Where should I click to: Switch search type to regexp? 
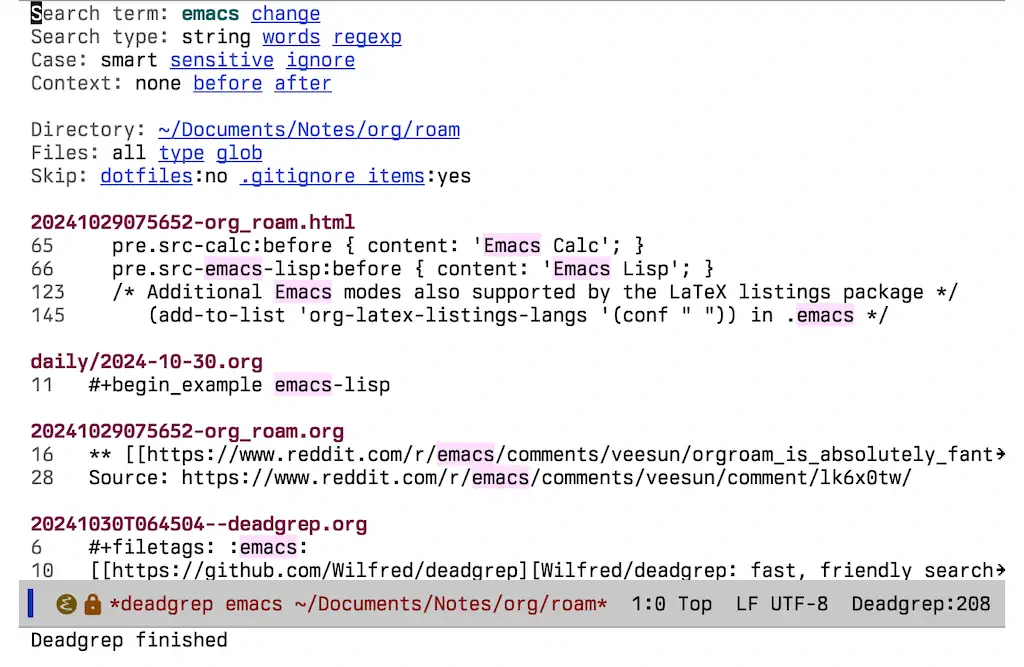point(367,37)
